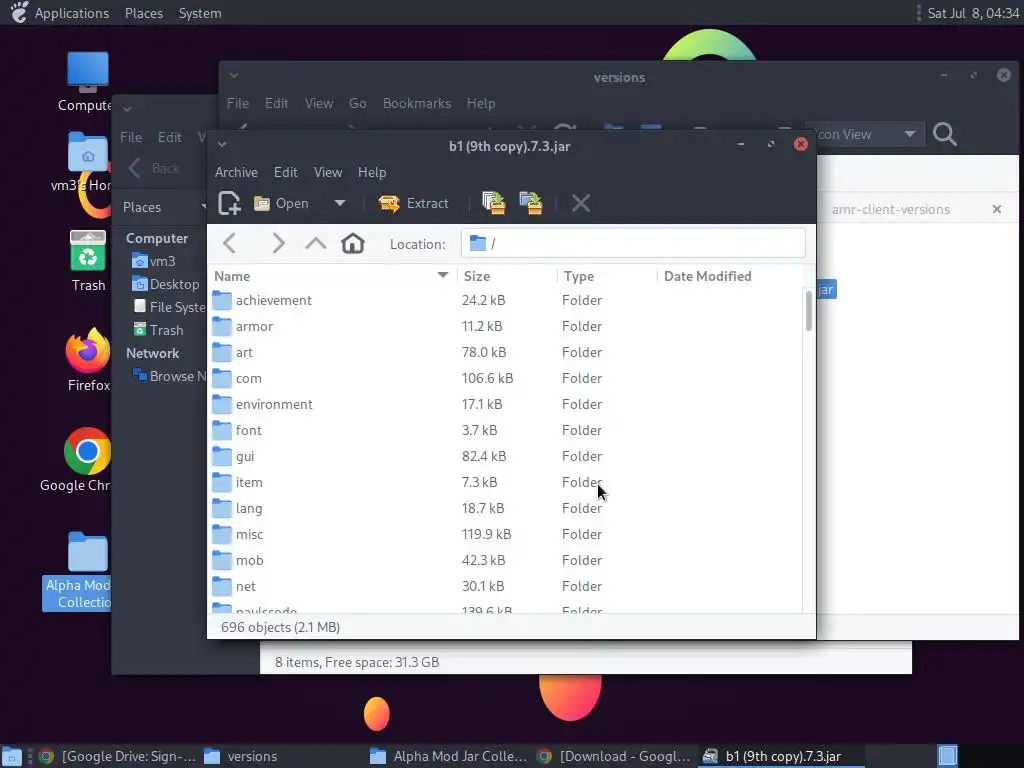Viewport: 1024px width, 768px height.
Task: Open the System menu in top panel
Action: click(200, 13)
